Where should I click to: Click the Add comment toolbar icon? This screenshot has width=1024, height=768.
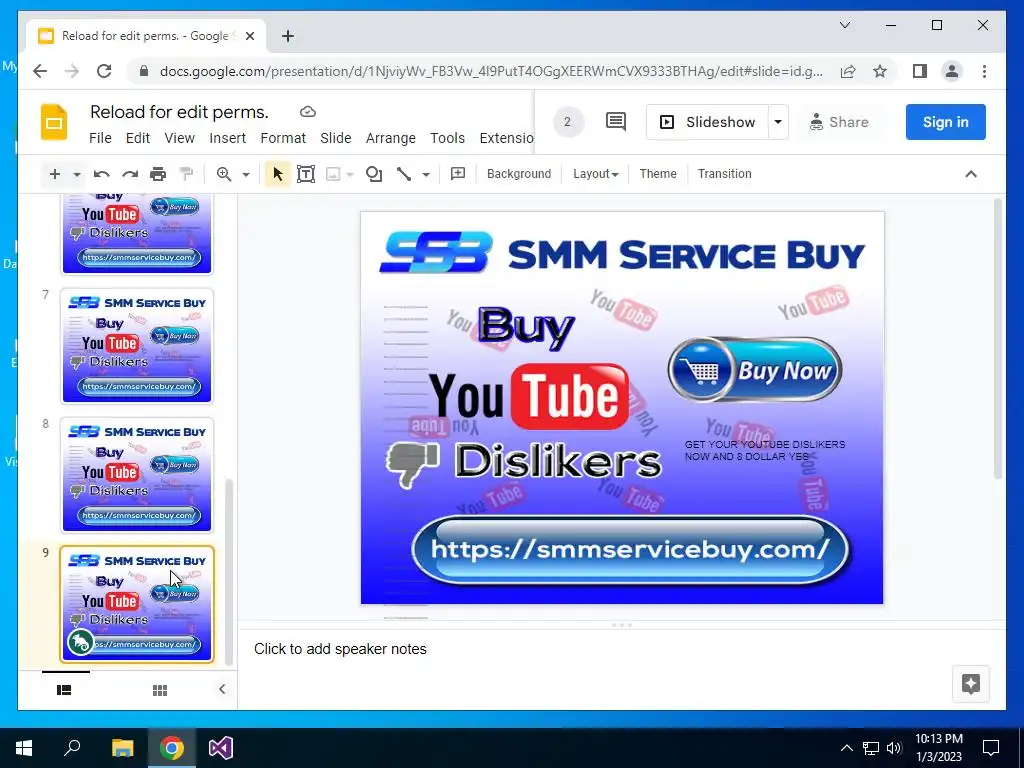[458, 174]
